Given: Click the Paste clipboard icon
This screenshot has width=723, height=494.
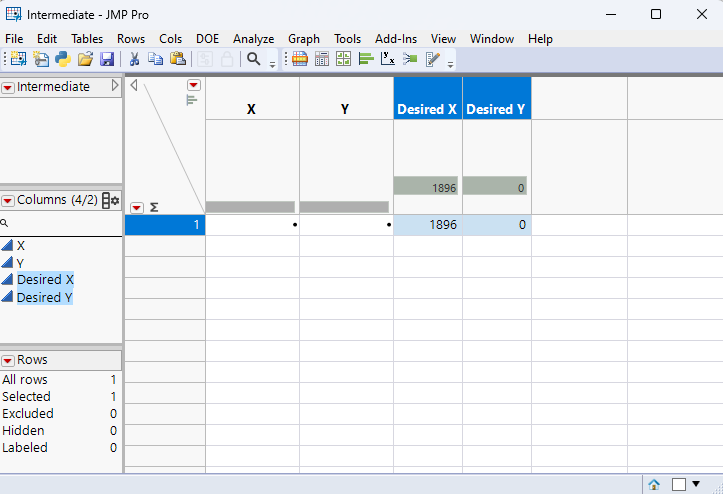Looking at the screenshot, I should (178, 59).
